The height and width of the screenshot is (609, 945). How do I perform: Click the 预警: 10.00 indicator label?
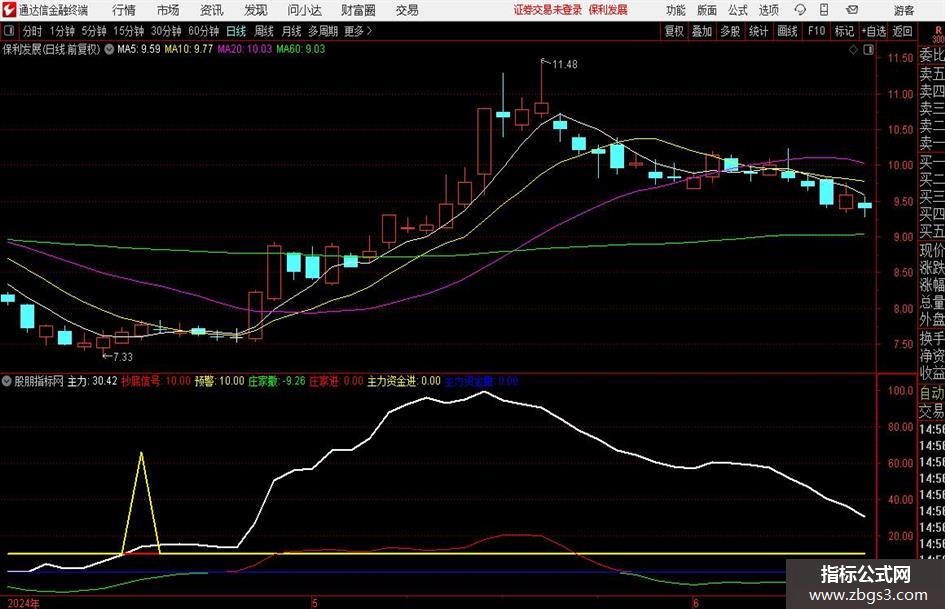click(x=219, y=381)
